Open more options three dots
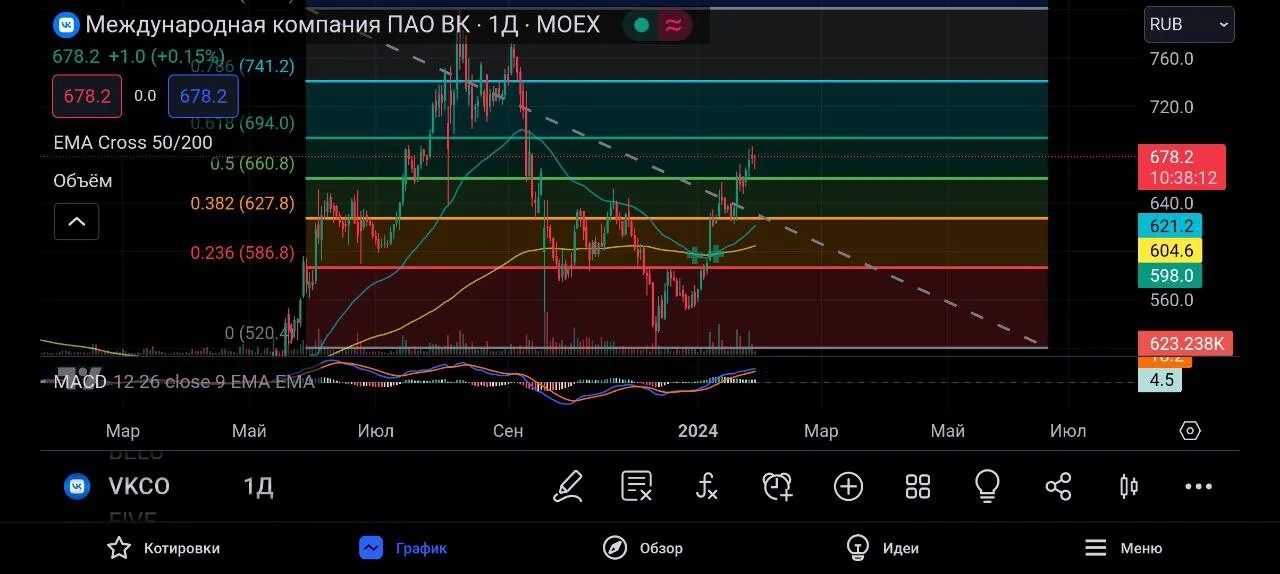The height and width of the screenshot is (574, 1280). pos(1198,487)
